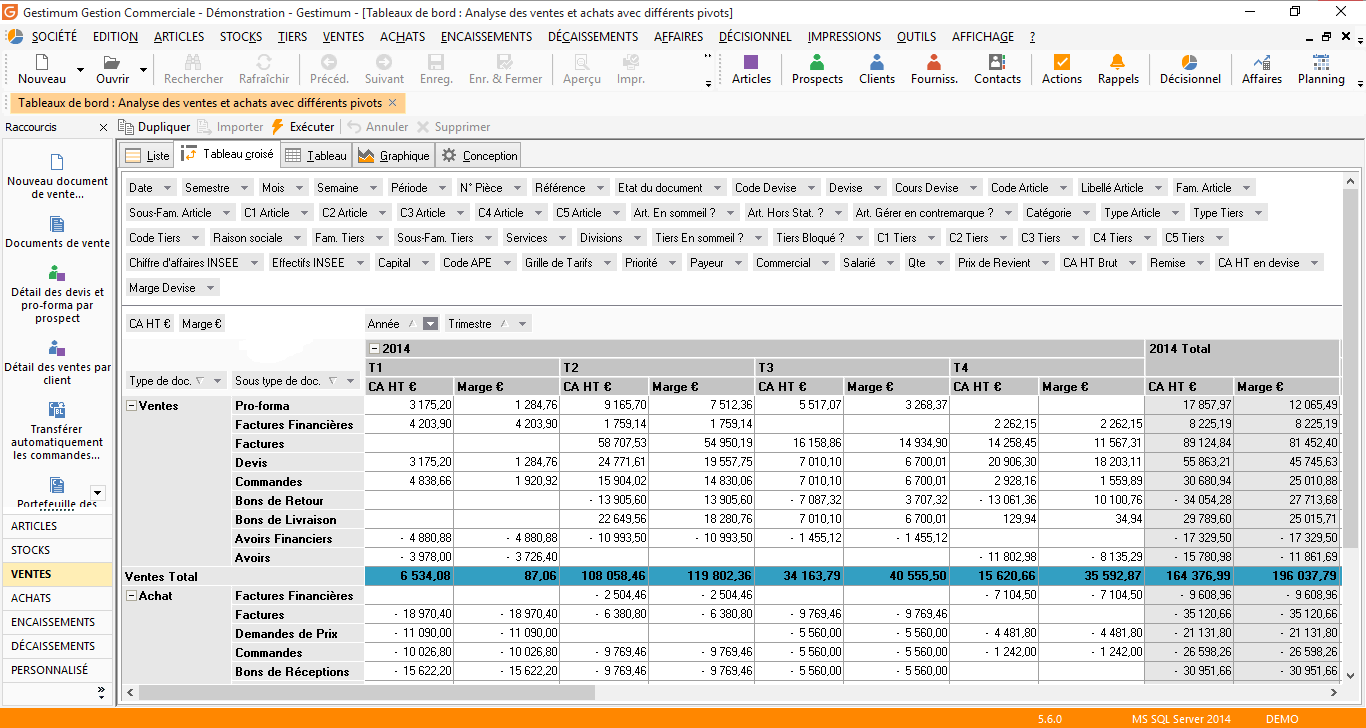The image size is (1366, 728).
Task: Close the Tableaux de bord document tab
Action: (x=392, y=102)
